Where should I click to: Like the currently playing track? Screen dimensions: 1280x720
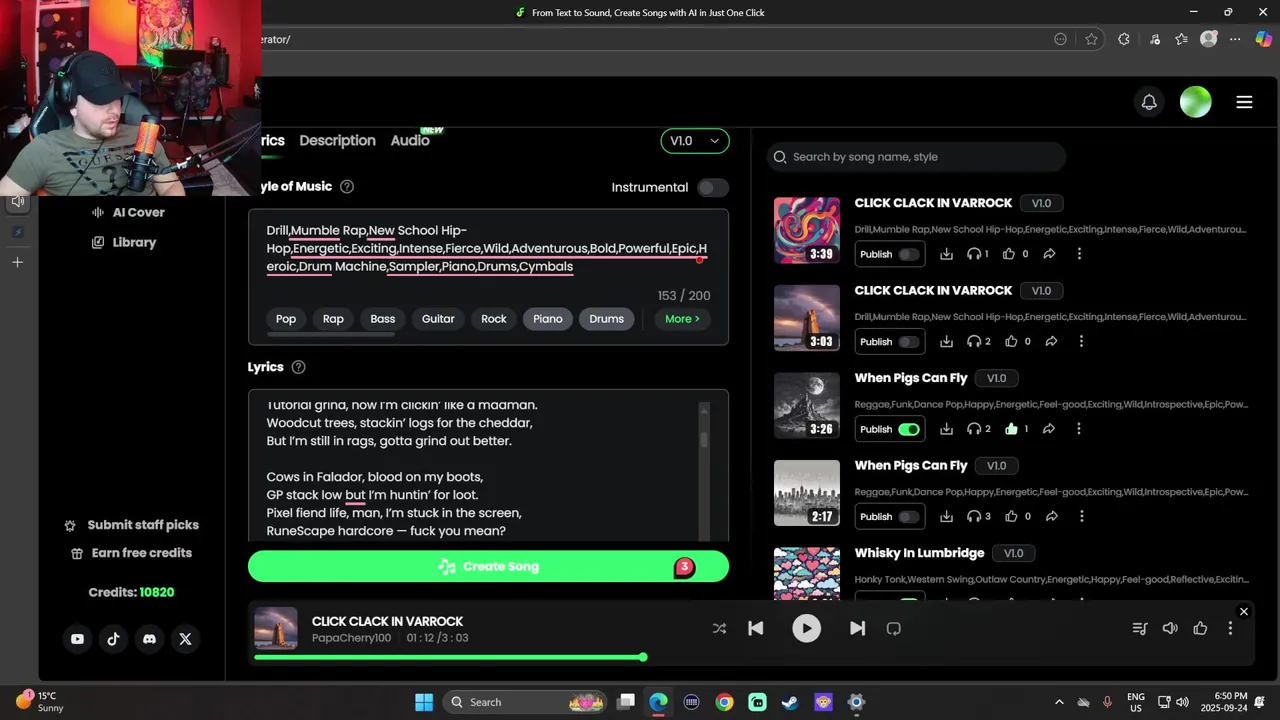tap(1200, 629)
